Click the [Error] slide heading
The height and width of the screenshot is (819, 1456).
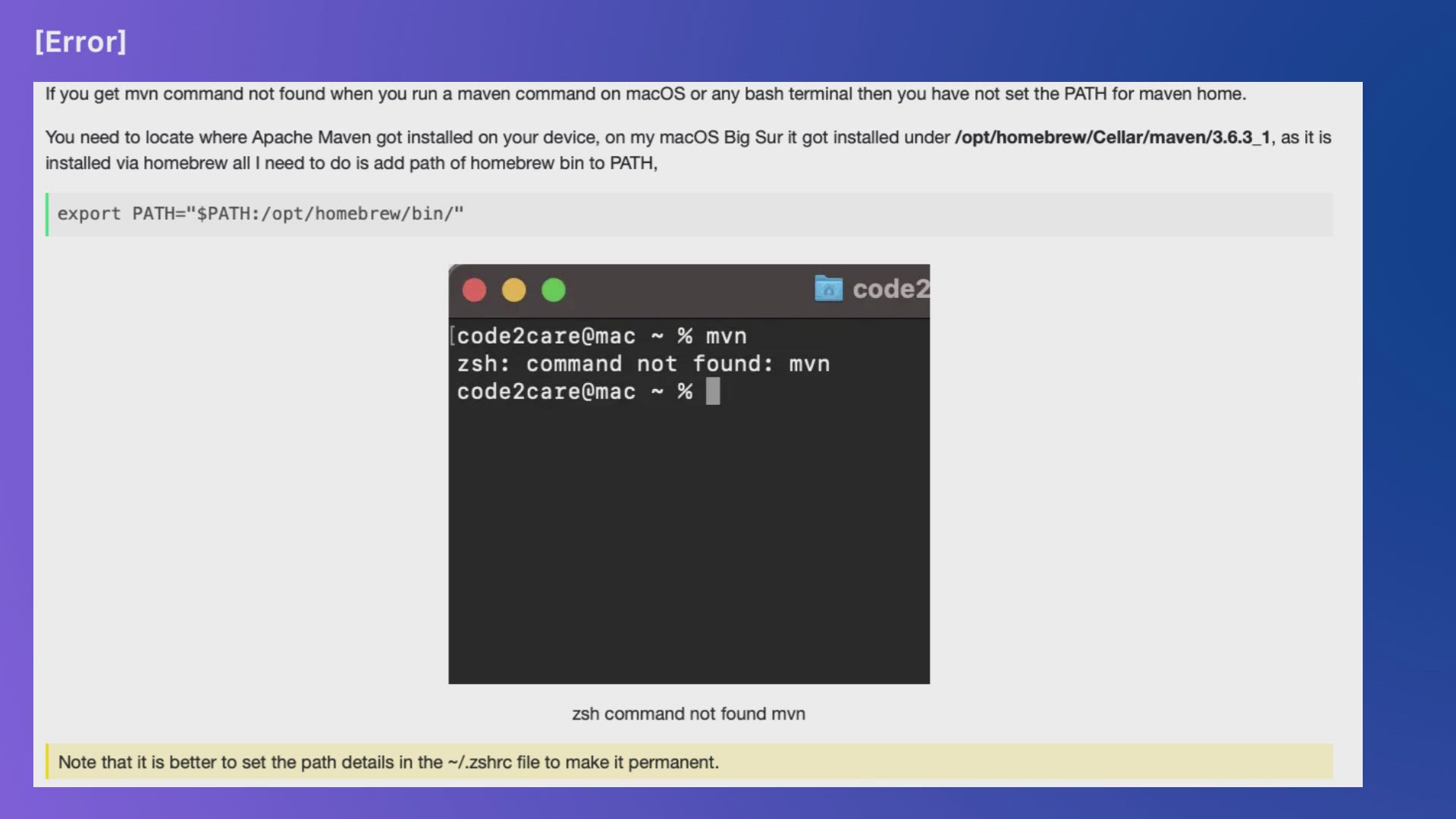tap(80, 42)
